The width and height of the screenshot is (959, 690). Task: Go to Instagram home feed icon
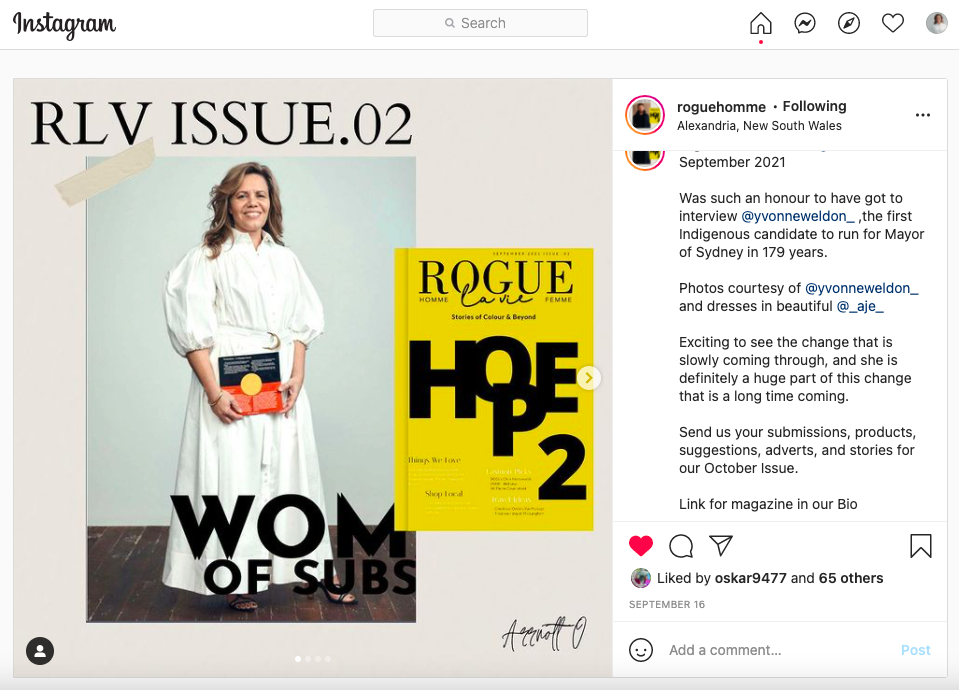[761, 24]
